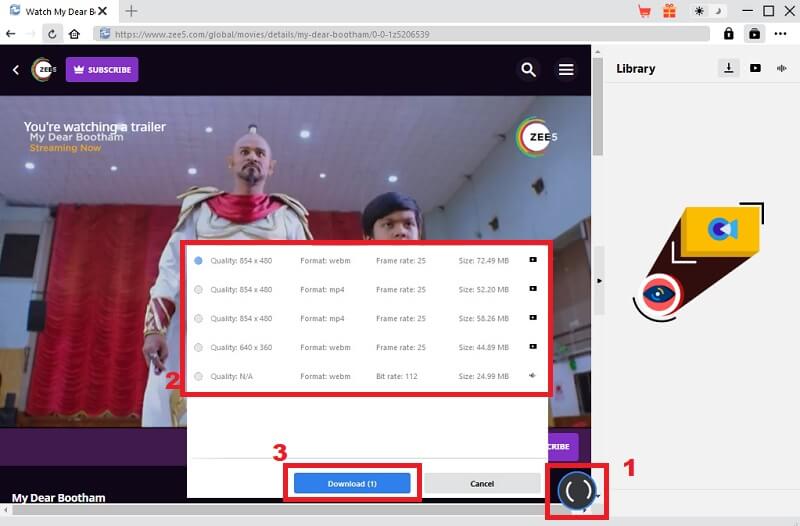This screenshot has width=800, height=526.
Task: Switch to Library video tab
Action: pos(755,68)
